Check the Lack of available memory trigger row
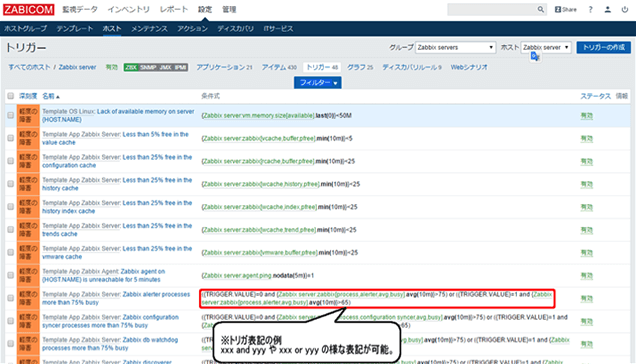This screenshot has height=364, width=636. click(11, 115)
